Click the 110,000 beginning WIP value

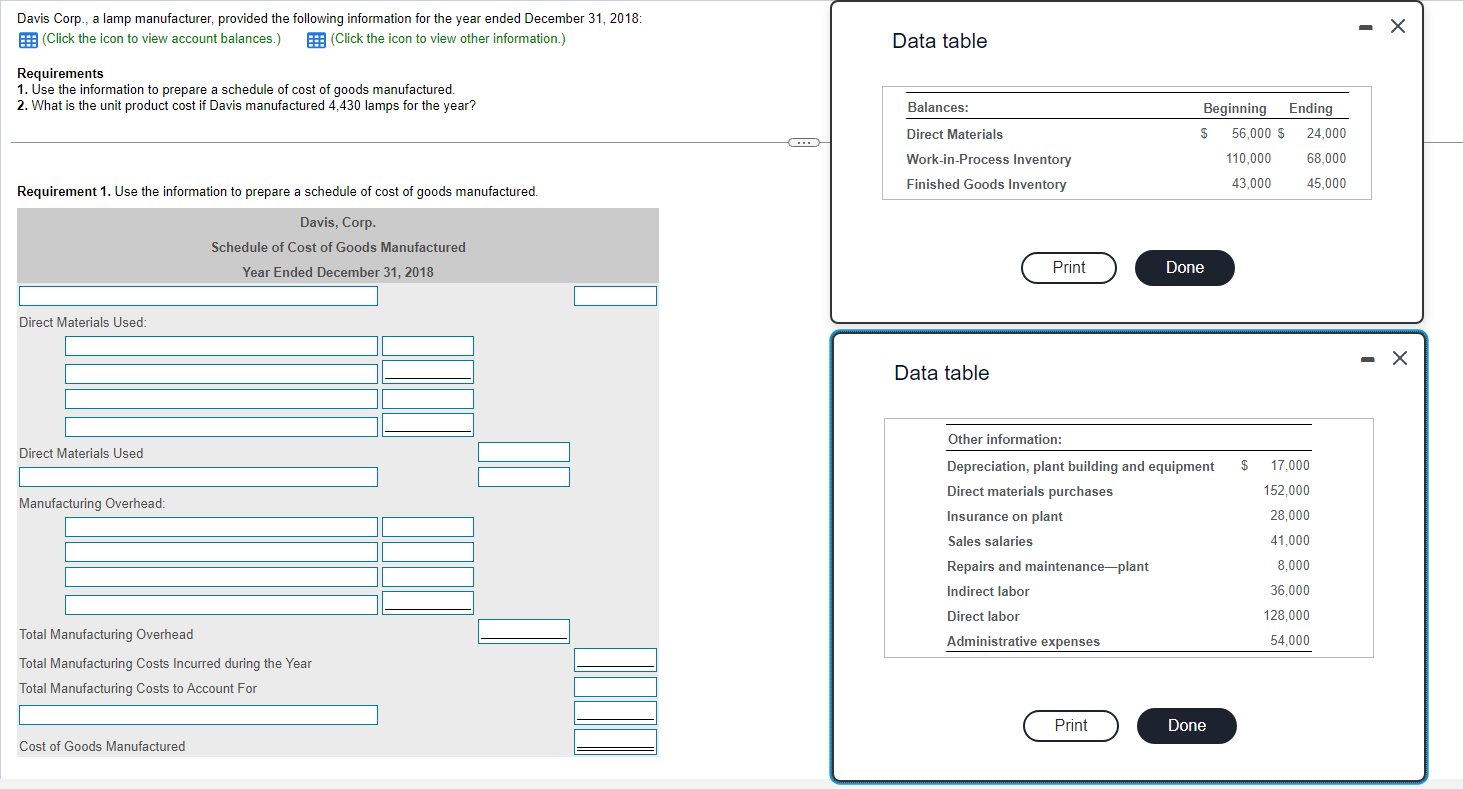(1248, 158)
